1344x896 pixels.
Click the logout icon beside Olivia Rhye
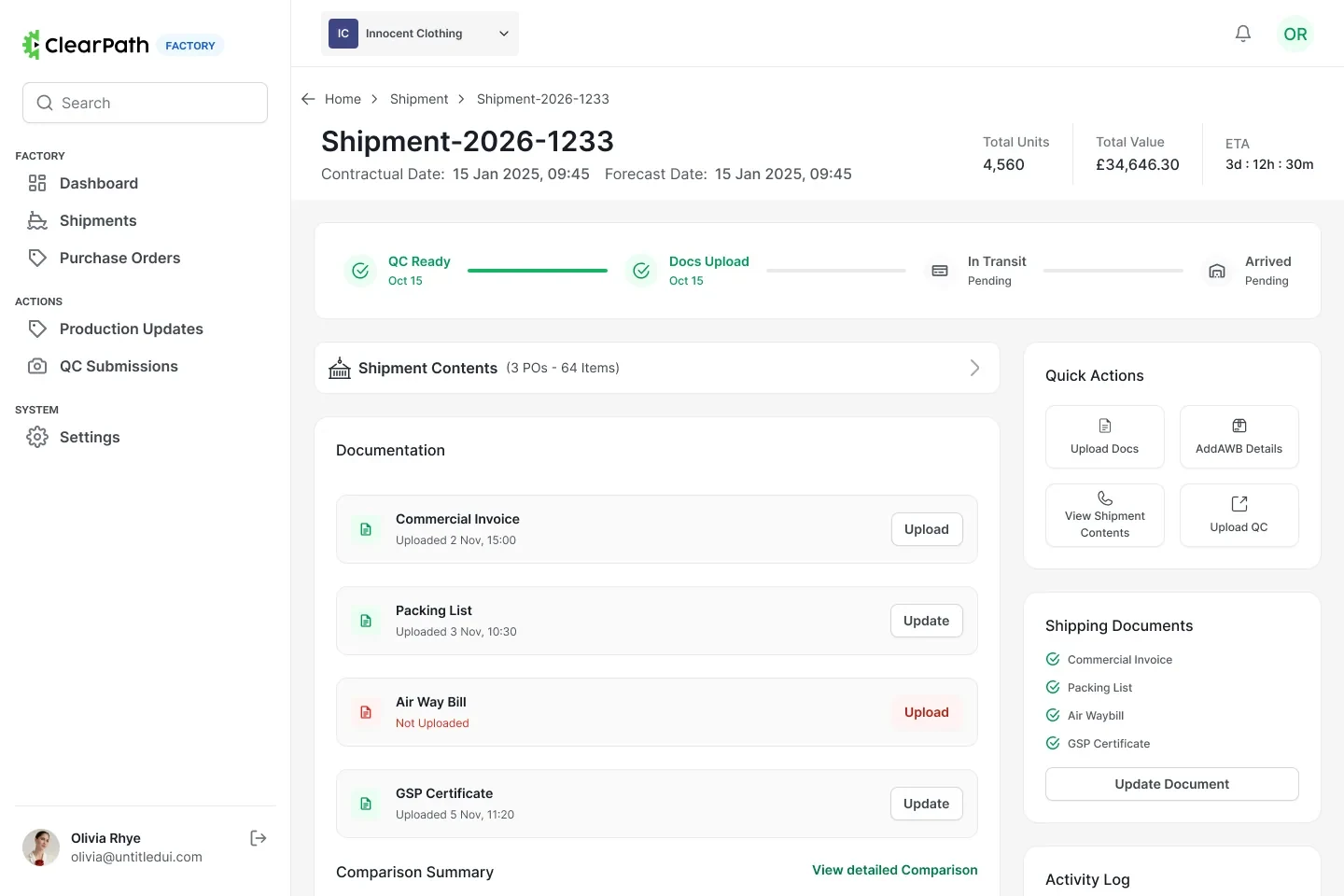pyautogui.click(x=259, y=838)
